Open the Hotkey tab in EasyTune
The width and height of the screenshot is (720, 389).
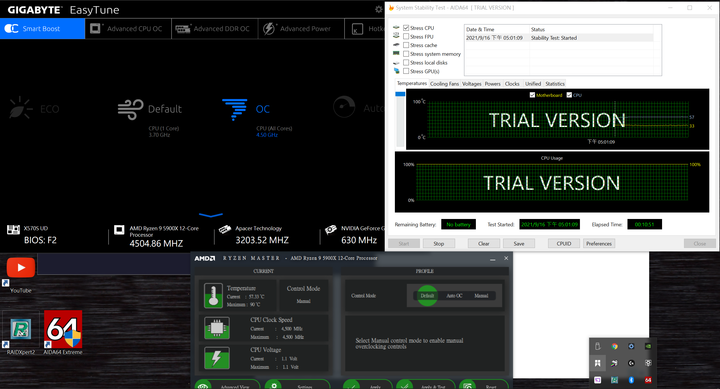tap(365, 28)
